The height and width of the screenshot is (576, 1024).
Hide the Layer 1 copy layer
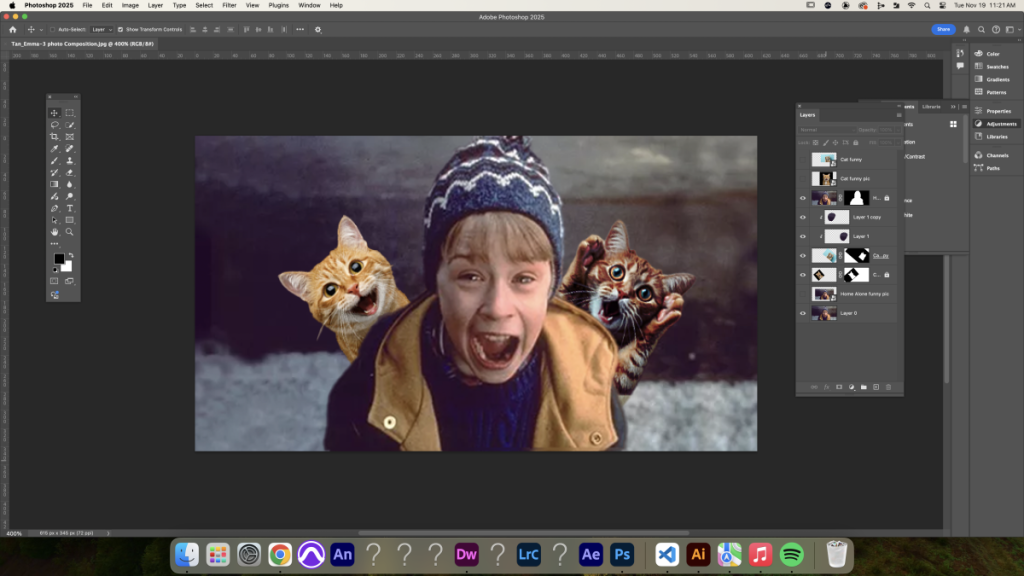click(803, 217)
